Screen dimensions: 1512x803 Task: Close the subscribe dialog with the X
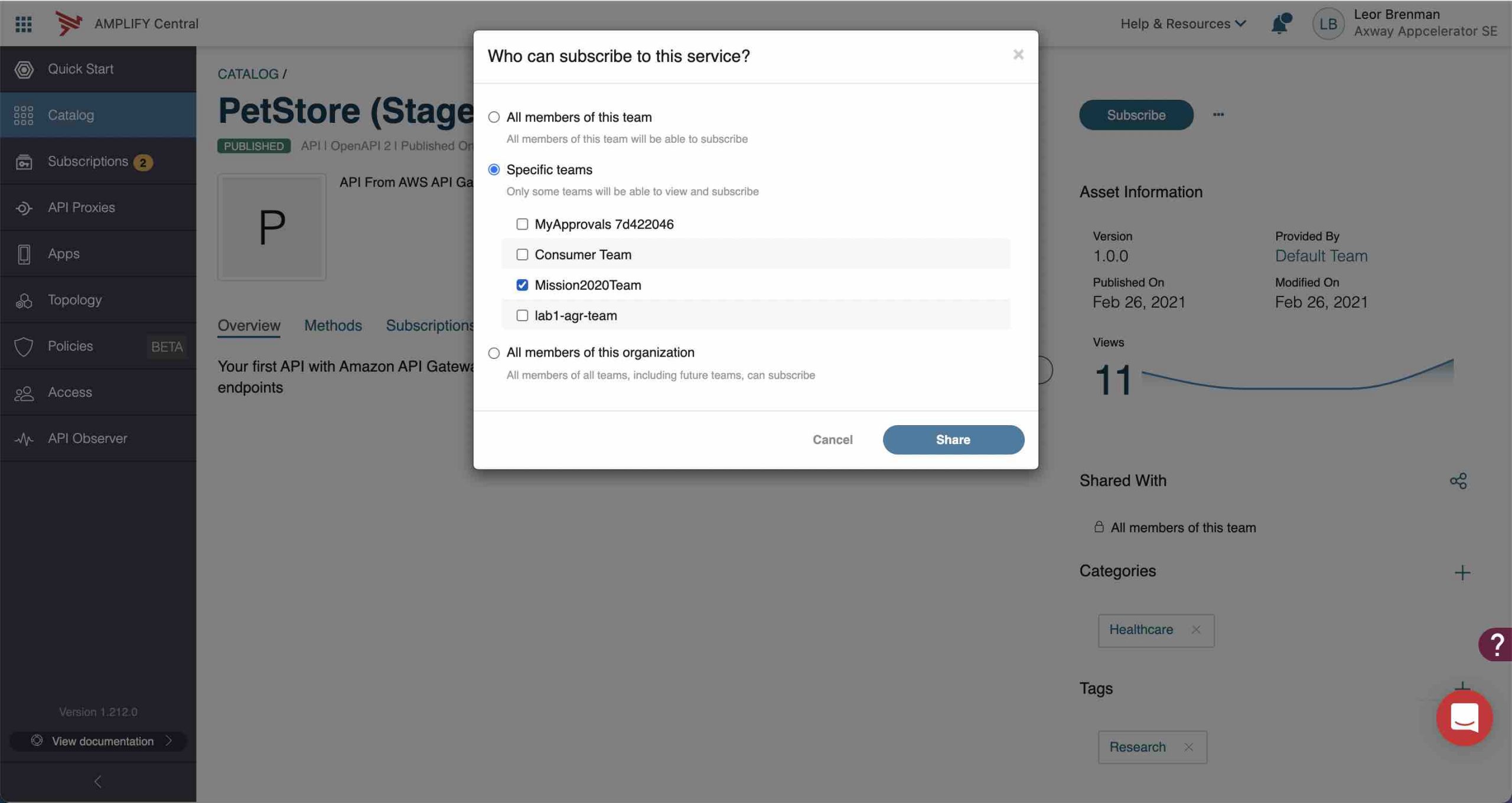tap(1018, 54)
